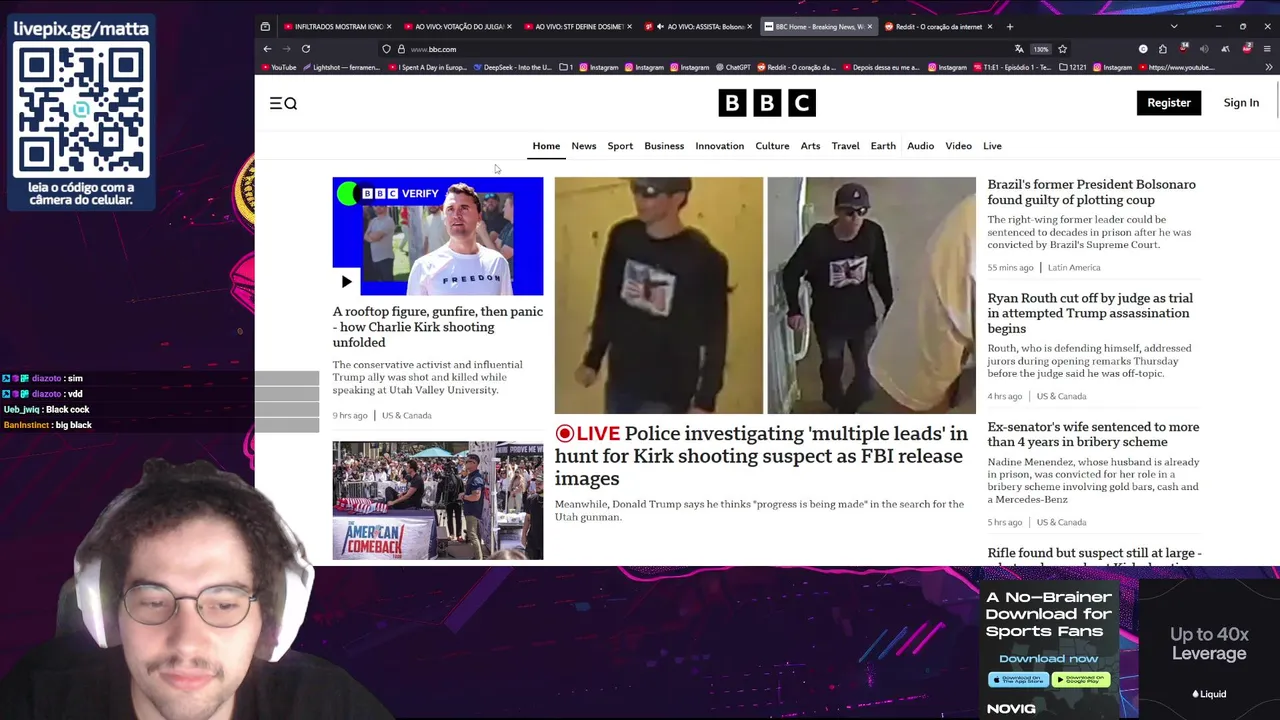Open the YouTube bookmark
Viewport: 1280px width, 720px height.
tap(279, 68)
